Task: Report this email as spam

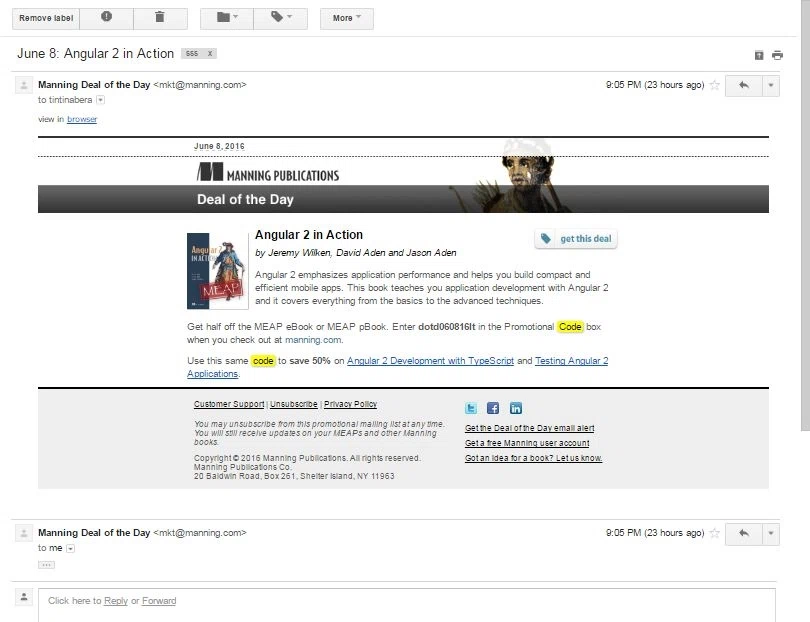Action: click(x=106, y=18)
